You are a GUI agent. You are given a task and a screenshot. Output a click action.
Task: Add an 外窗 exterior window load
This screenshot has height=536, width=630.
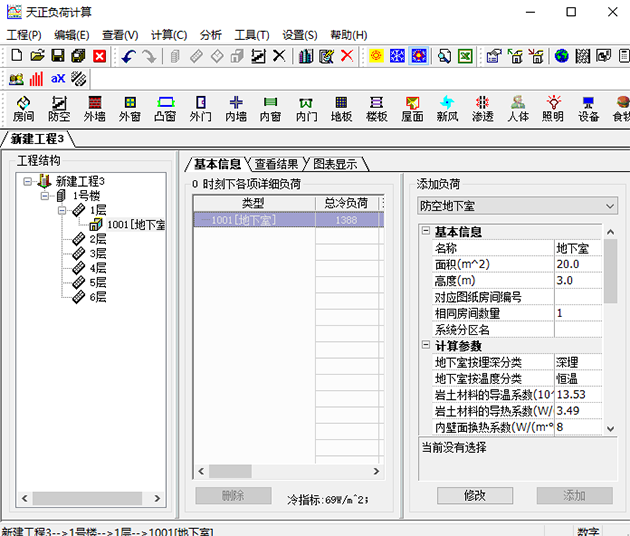[130, 108]
